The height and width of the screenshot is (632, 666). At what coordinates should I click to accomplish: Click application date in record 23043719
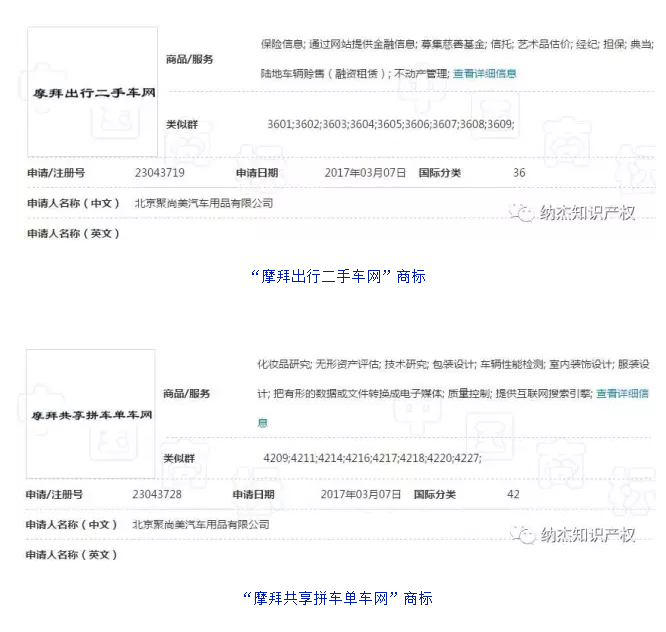click(x=365, y=173)
